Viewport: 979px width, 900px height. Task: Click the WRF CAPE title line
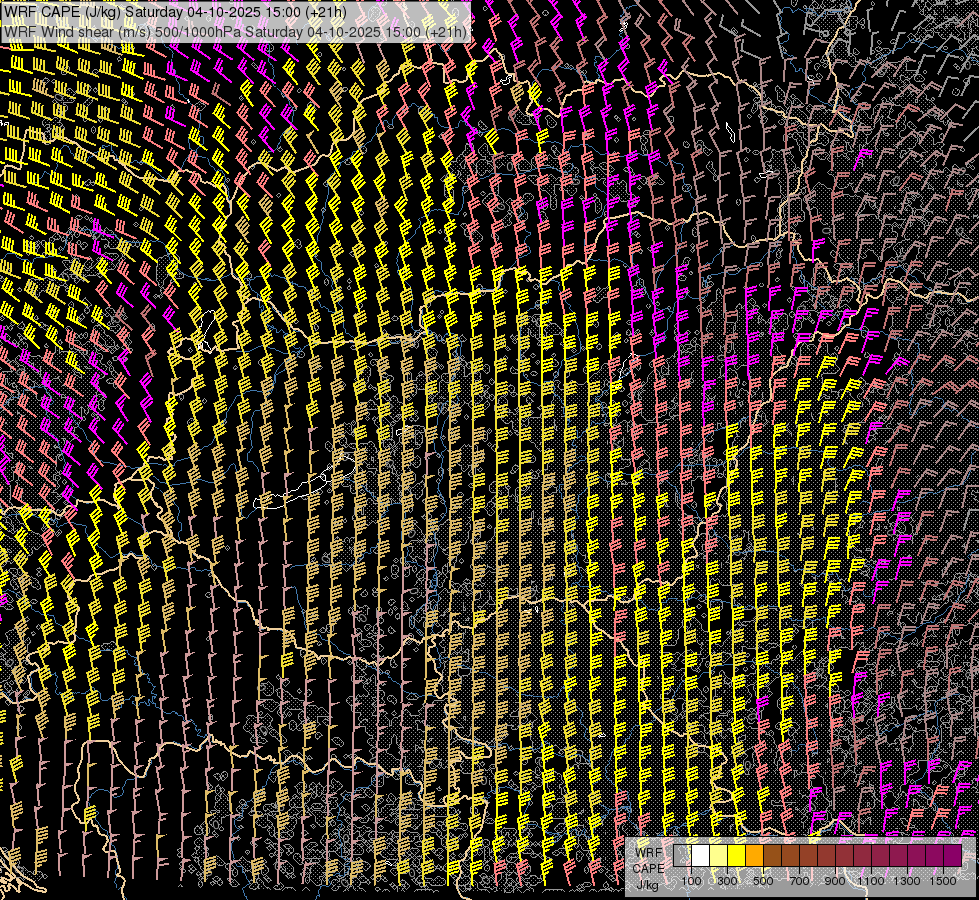tap(174, 12)
